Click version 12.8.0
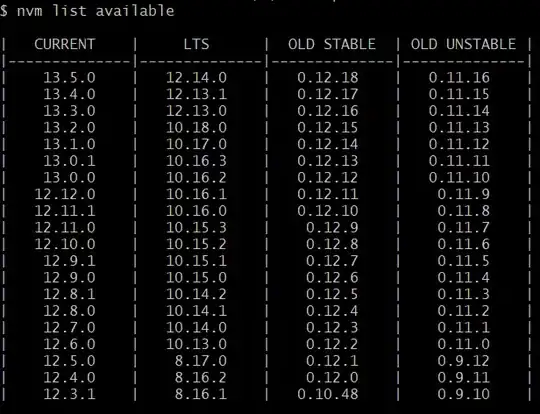540x414 pixels. (x=69, y=311)
